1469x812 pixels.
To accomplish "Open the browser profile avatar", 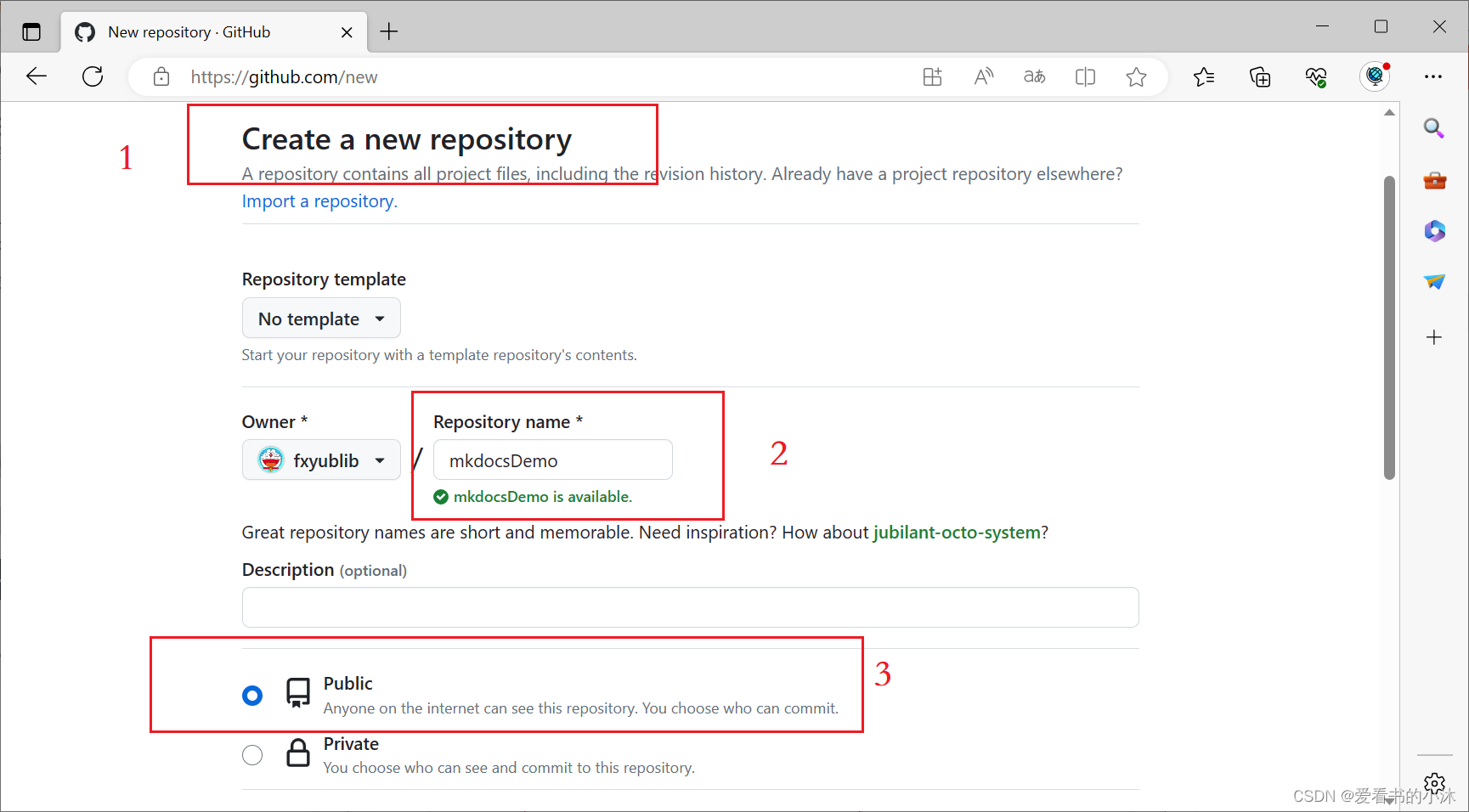I will point(1375,76).
